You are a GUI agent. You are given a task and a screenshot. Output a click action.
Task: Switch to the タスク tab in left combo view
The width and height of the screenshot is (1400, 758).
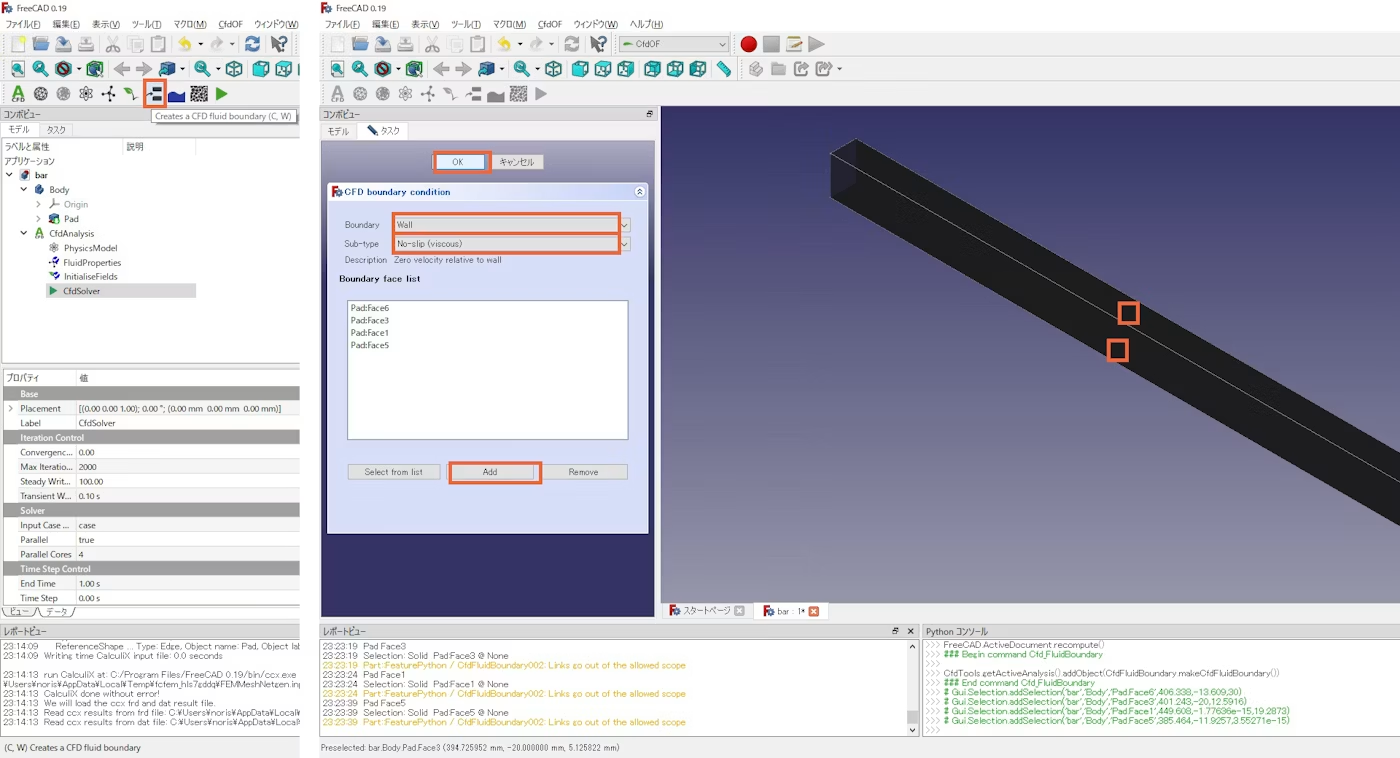pos(55,130)
